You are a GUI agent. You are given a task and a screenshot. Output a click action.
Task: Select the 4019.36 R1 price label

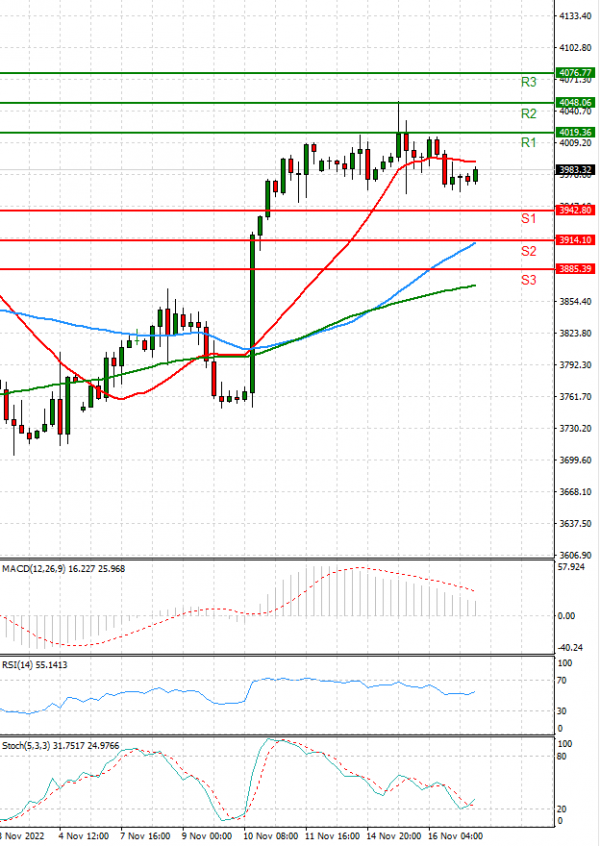click(576, 132)
